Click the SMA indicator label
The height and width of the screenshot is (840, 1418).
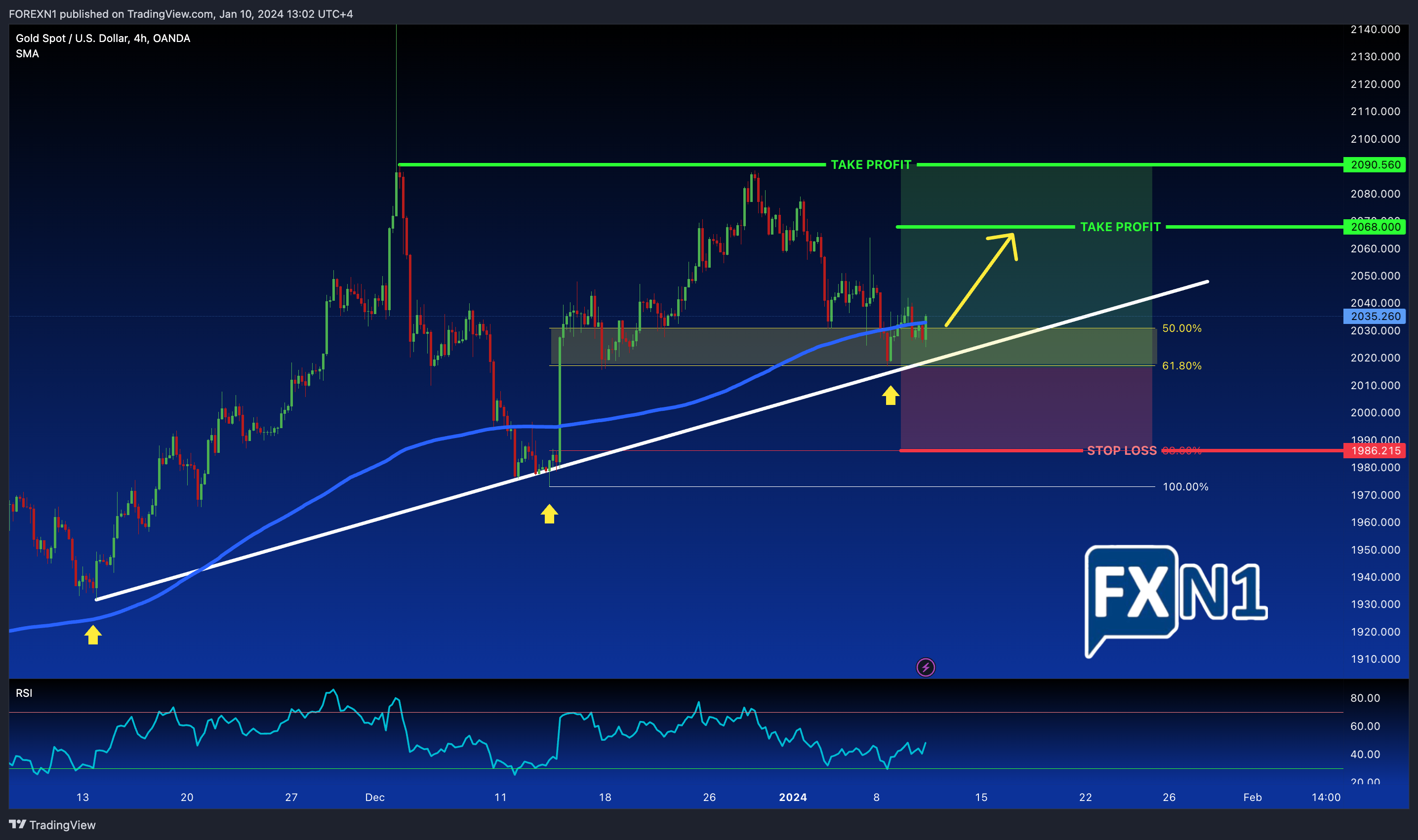[27, 54]
